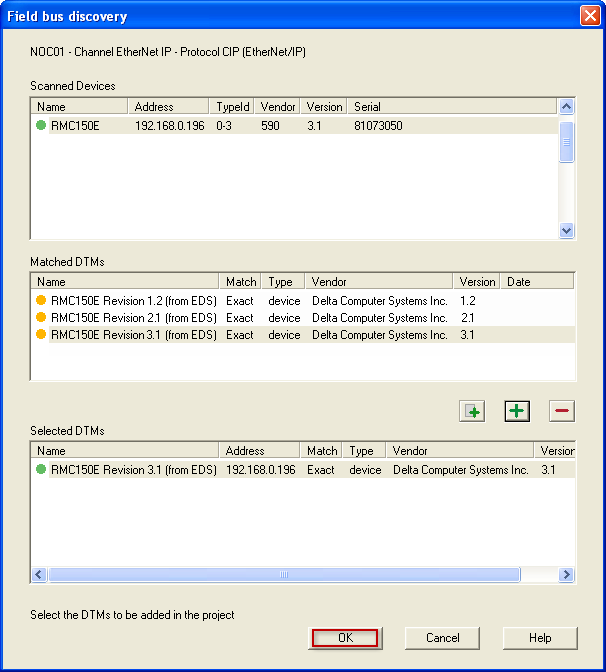Click Type header in Matched DTMs
The height and width of the screenshot is (672, 606).
pos(283,282)
